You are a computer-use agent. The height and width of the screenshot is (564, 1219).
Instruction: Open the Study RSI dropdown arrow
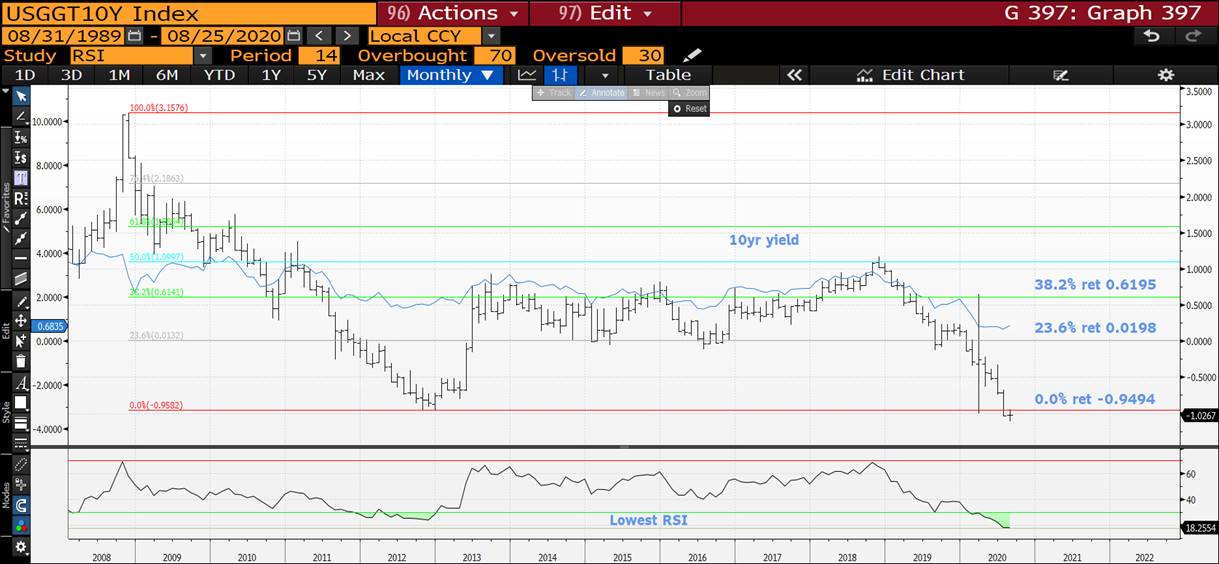(203, 56)
